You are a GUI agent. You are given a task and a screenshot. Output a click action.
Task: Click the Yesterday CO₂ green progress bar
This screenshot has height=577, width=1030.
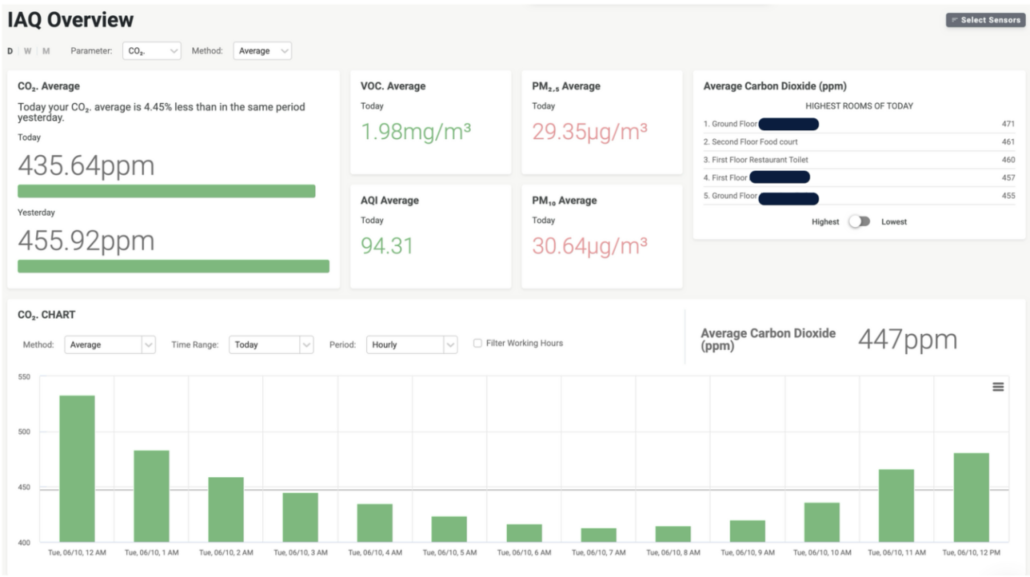pos(173,266)
